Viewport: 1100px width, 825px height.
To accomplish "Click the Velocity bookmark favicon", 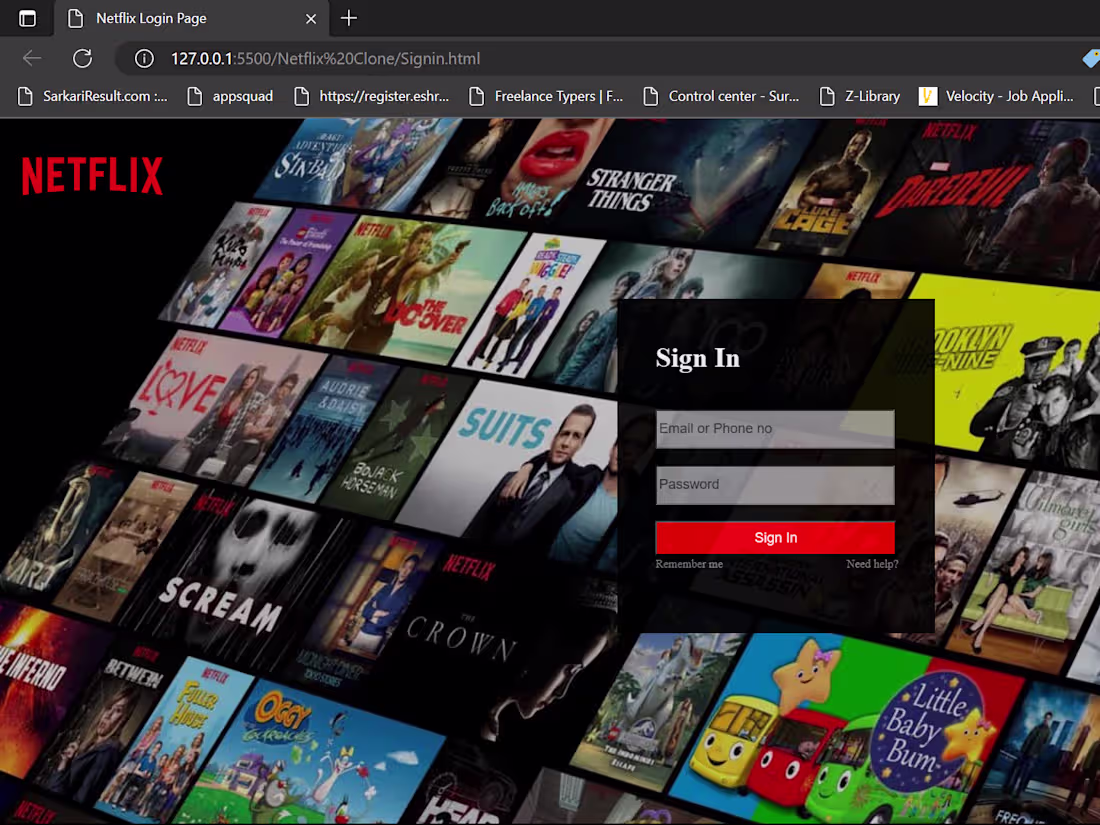I will 927,96.
